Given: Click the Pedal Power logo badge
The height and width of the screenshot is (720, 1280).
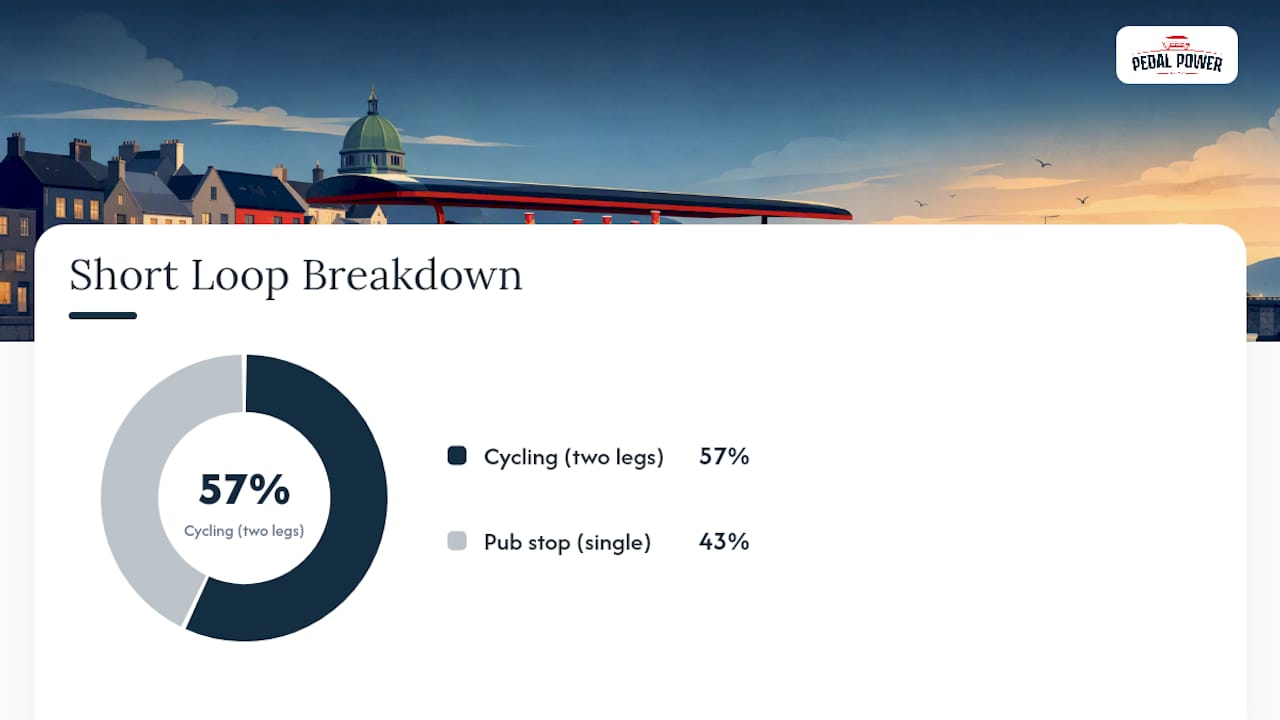Looking at the screenshot, I should tap(1177, 55).
